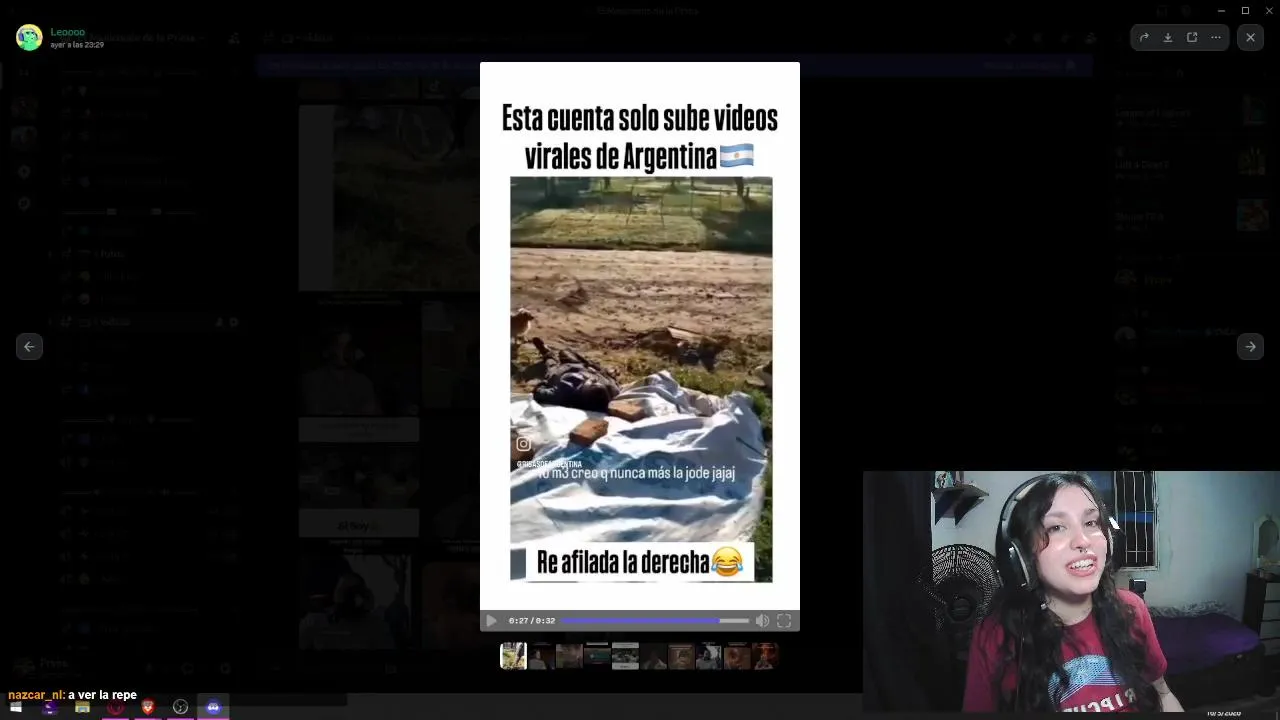Screen dimensions: 1280x720
Task: Minimize the Discord window
Action: click(x=1221, y=10)
